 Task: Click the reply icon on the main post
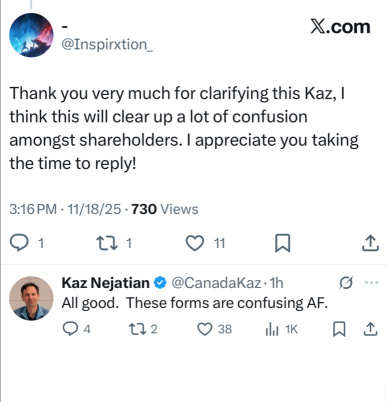coord(19,243)
